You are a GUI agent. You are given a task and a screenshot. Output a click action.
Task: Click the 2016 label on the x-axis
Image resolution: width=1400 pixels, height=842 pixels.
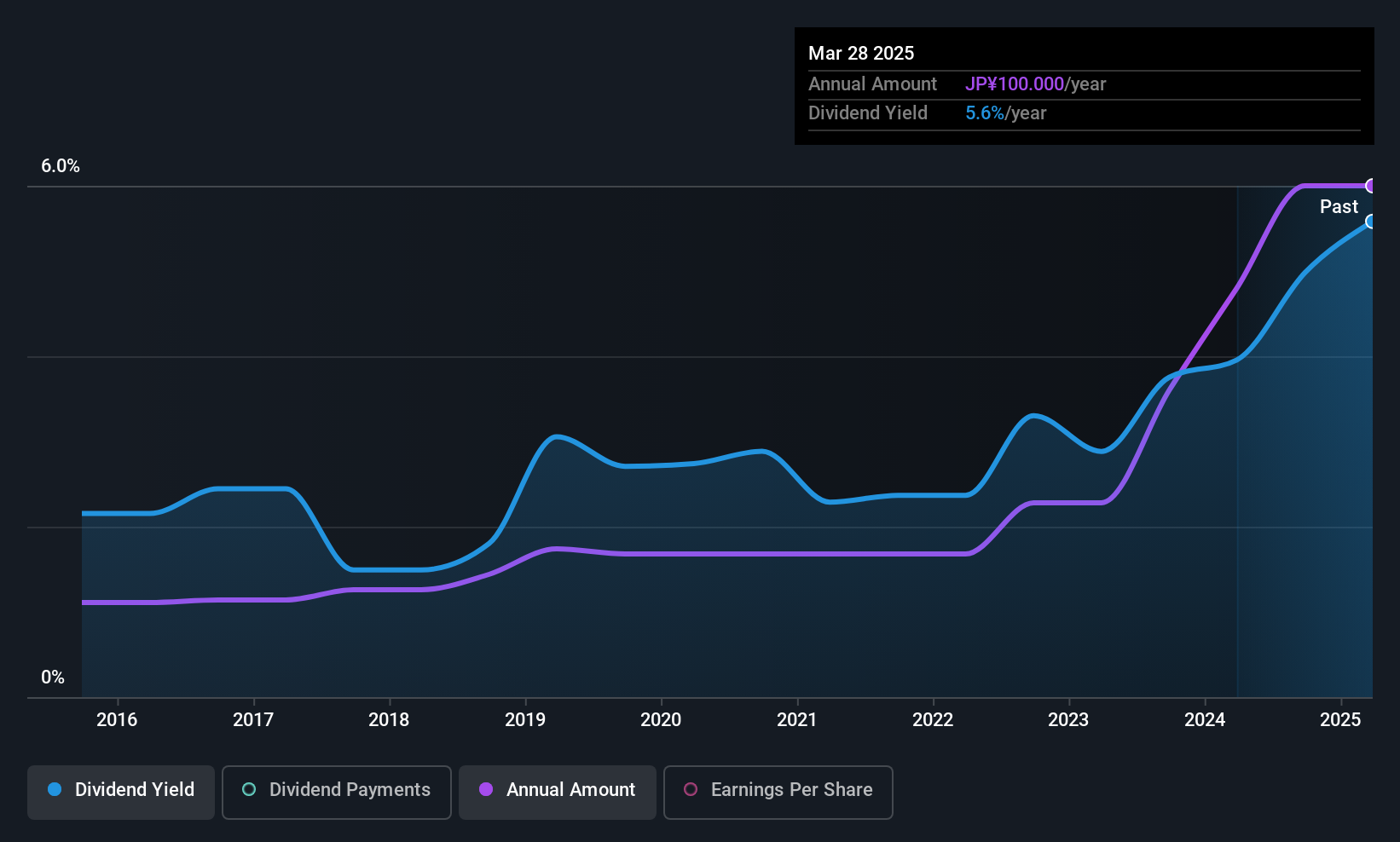point(117,720)
